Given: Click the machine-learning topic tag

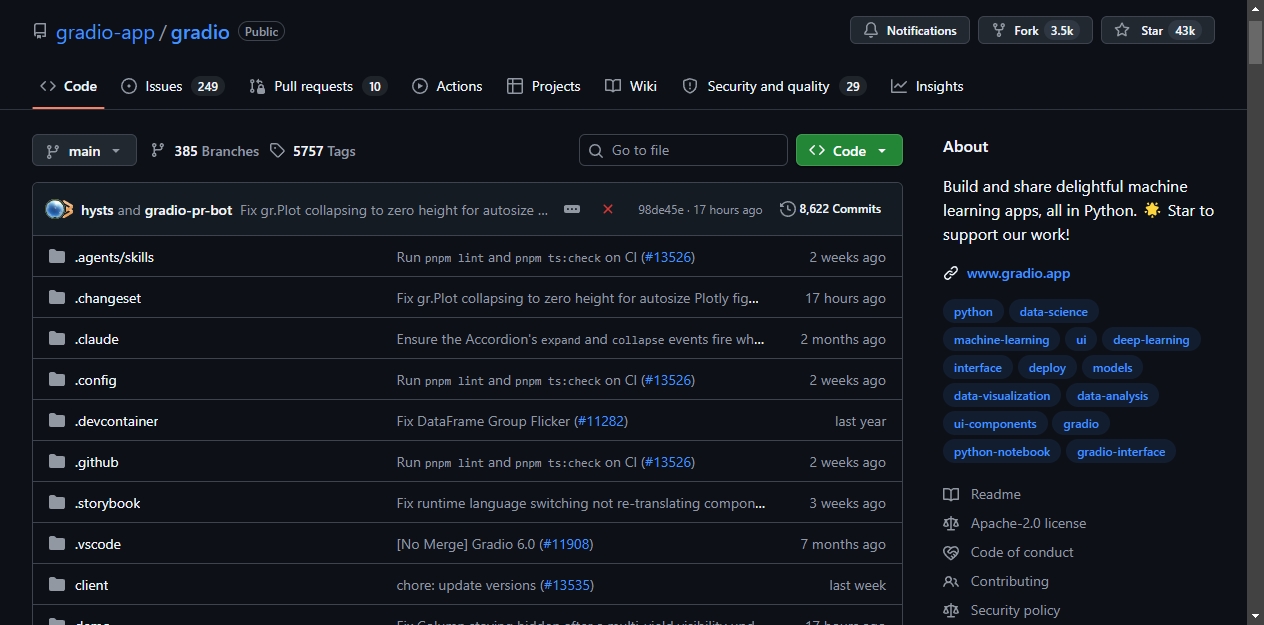Looking at the screenshot, I should click(x=1001, y=340).
